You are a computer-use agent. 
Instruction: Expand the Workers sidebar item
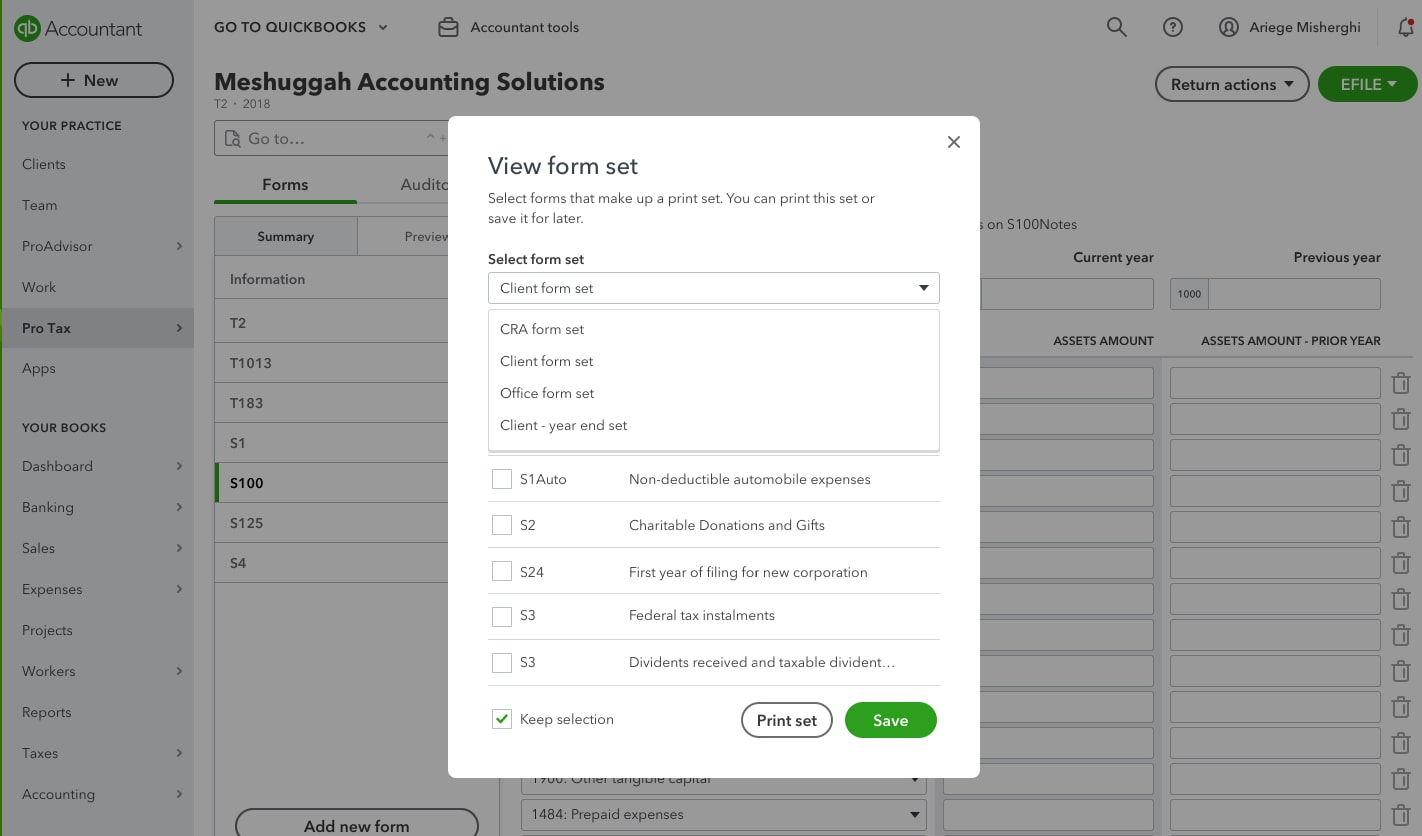coord(97,671)
